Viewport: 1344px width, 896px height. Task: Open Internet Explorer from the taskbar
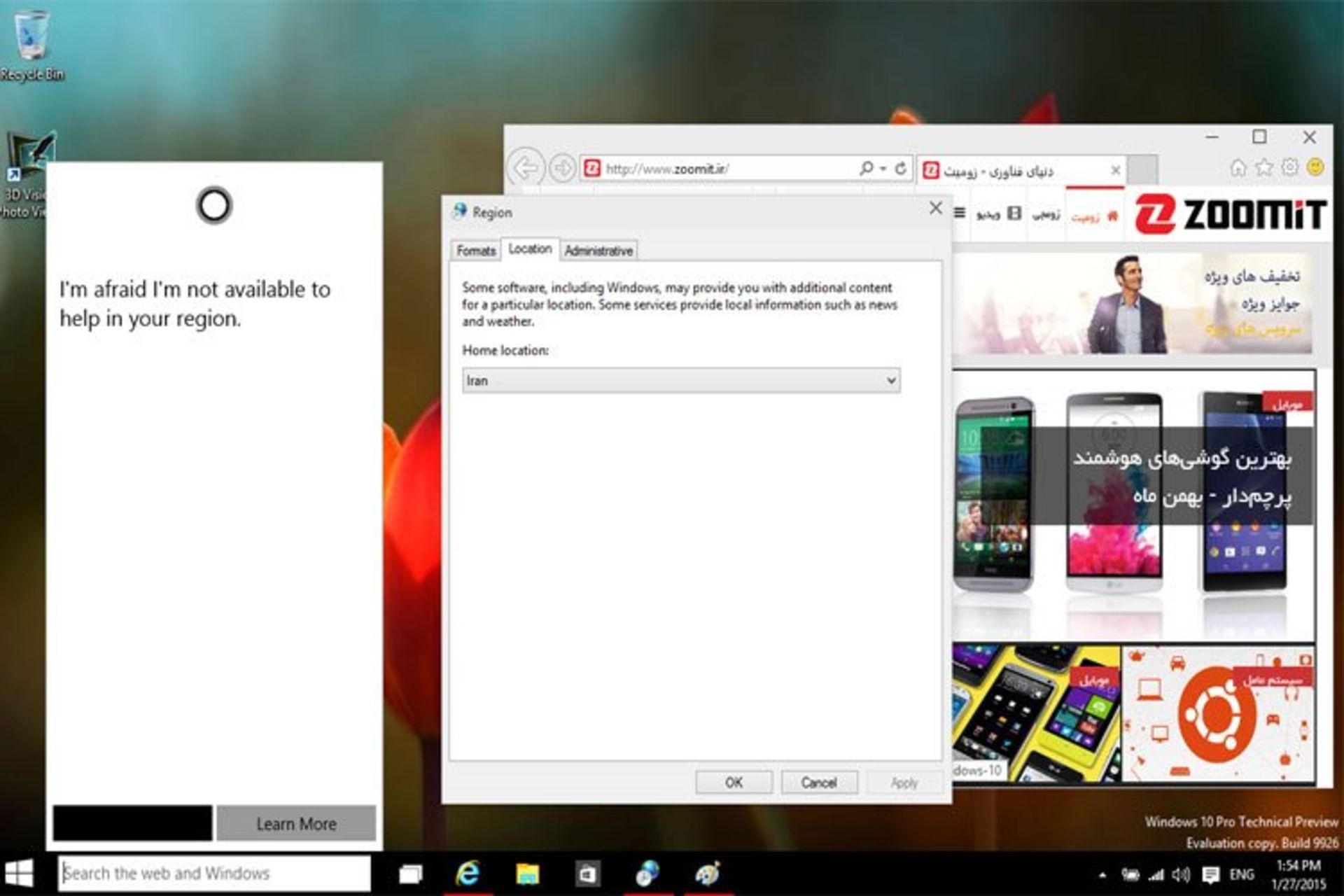[468, 874]
